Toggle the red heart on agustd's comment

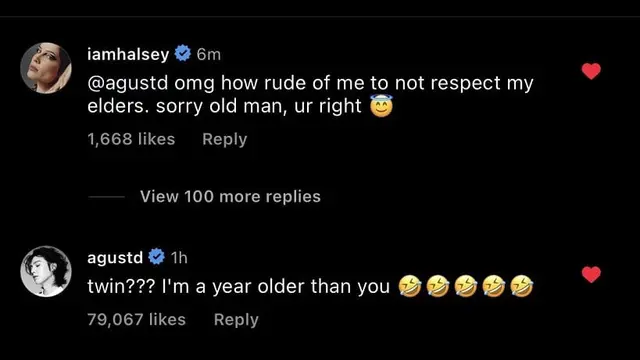[x=591, y=274]
